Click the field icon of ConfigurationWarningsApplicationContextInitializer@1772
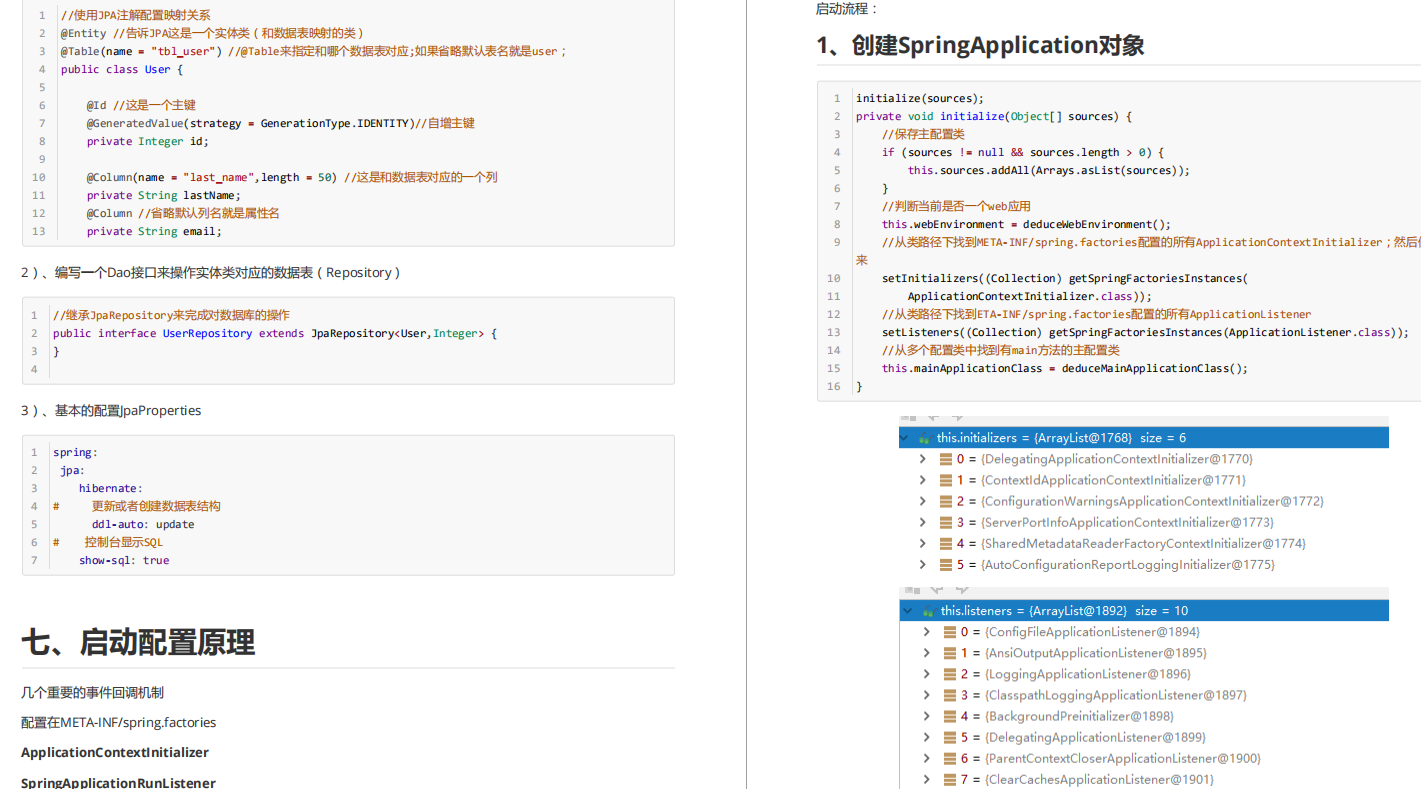 pyautogui.click(x=946, y=501)
